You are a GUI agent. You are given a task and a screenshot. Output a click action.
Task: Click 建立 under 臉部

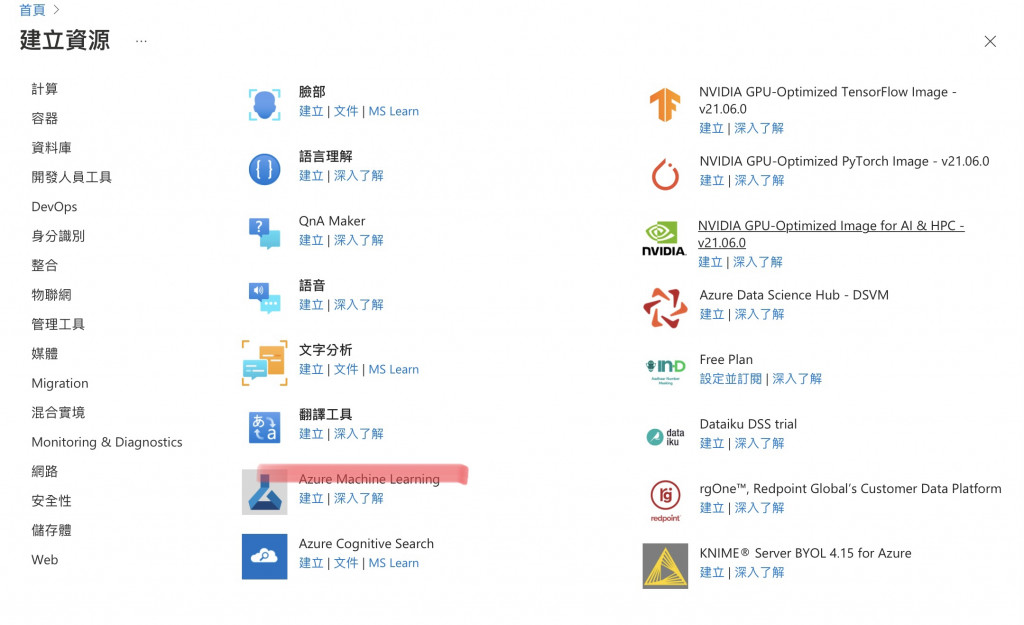click(x=312, y=111)
